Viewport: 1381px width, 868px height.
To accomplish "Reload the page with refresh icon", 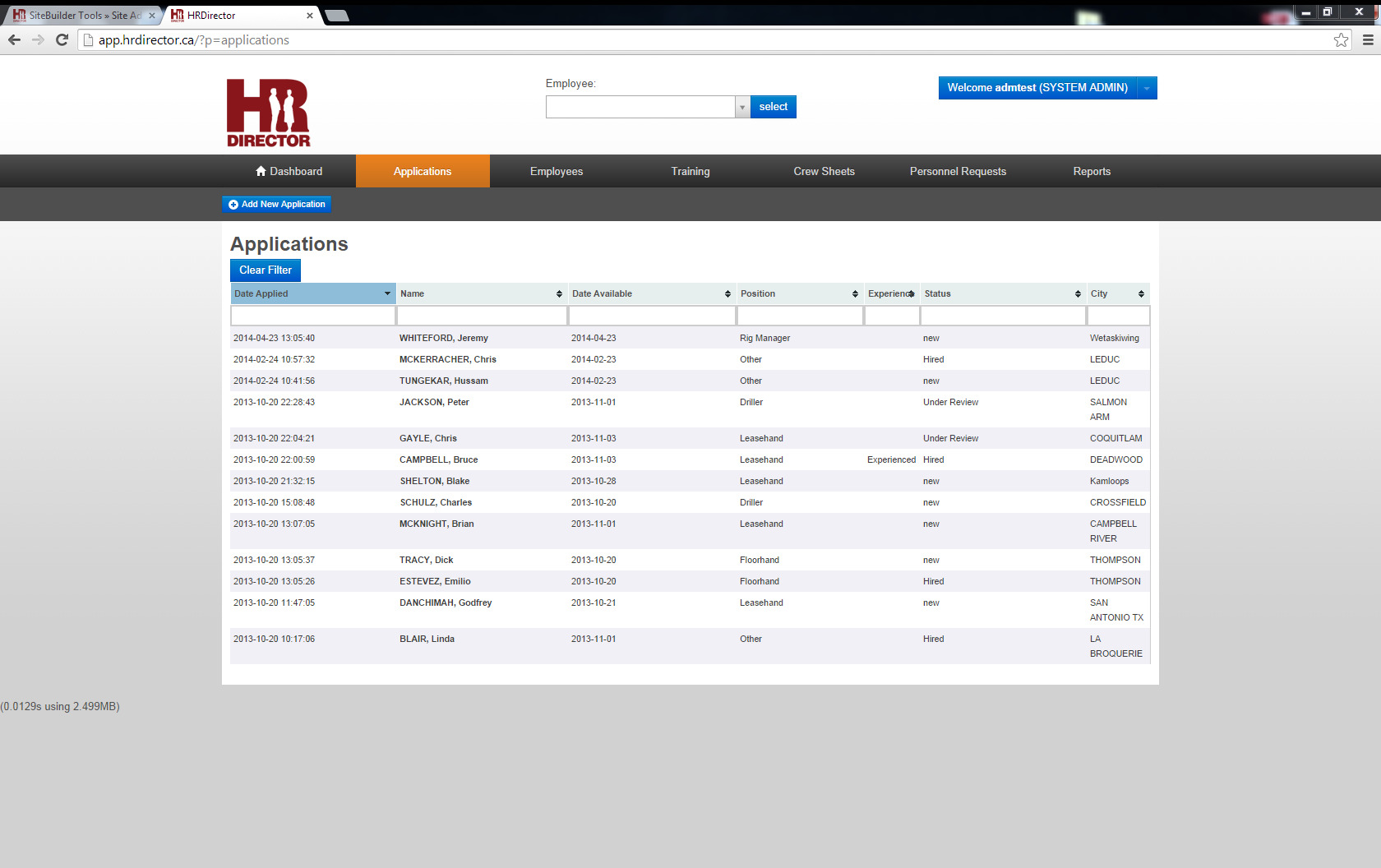I will pyautogui.click(x=62, y=39).
